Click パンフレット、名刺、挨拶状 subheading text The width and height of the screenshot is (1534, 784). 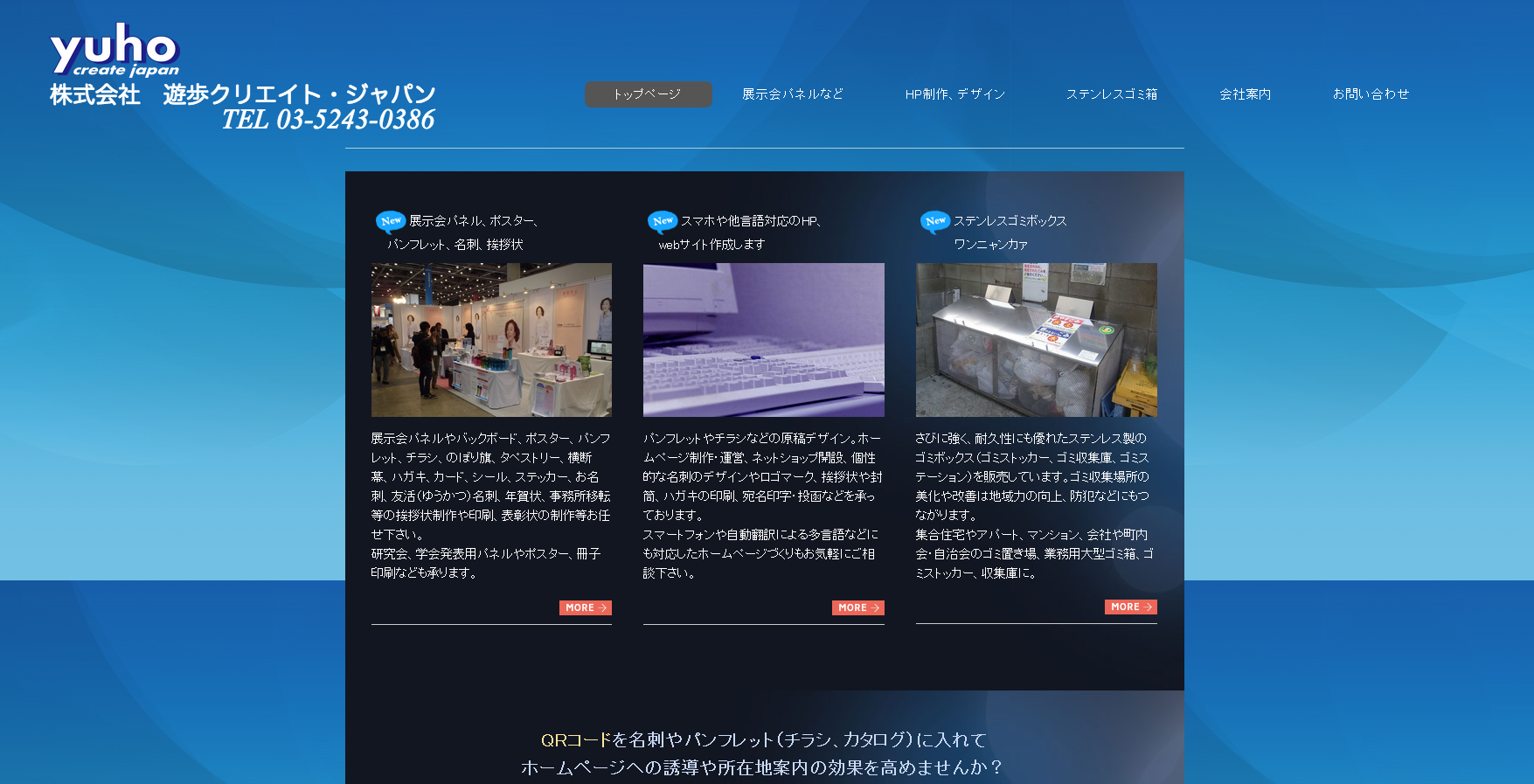click(455, 245)
